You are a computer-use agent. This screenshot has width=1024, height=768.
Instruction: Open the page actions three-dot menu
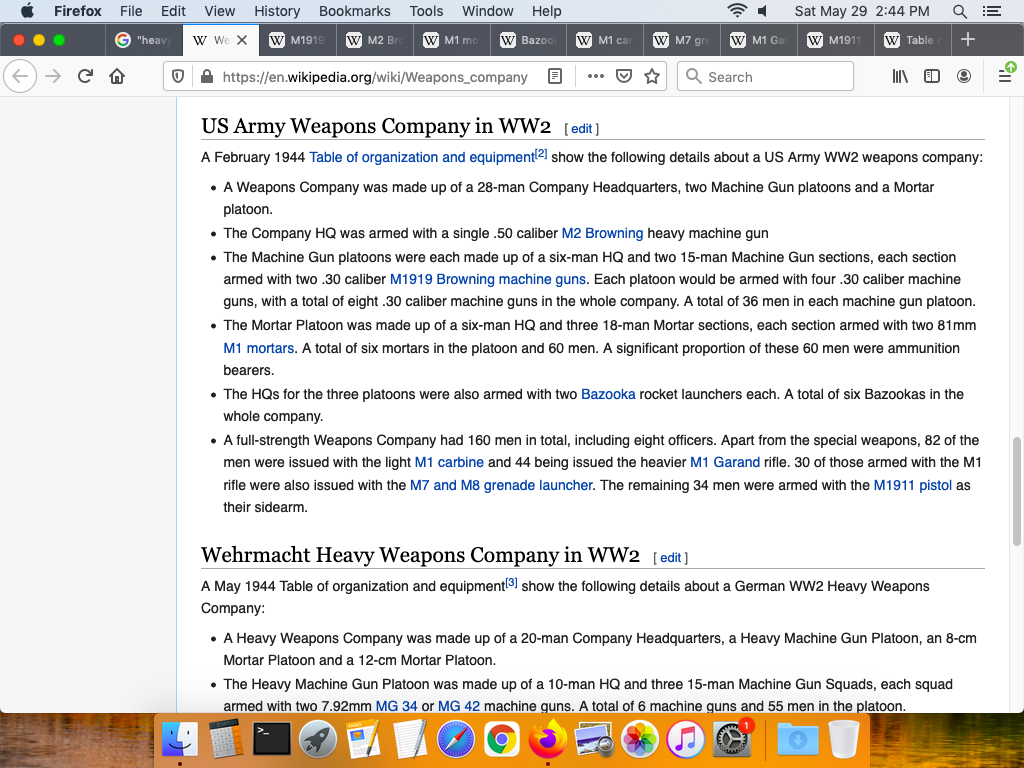[x=596, y=77]
